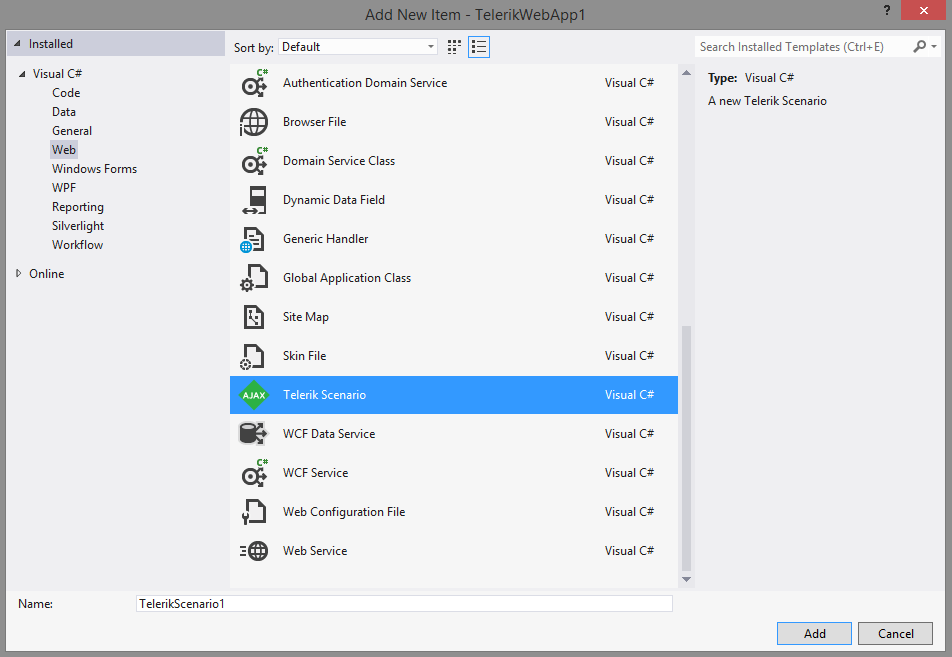The height and width of the screenshot is (657, 952).
Task: Select the Dynamic Data Field template name
Action: [x=334, y=200]
